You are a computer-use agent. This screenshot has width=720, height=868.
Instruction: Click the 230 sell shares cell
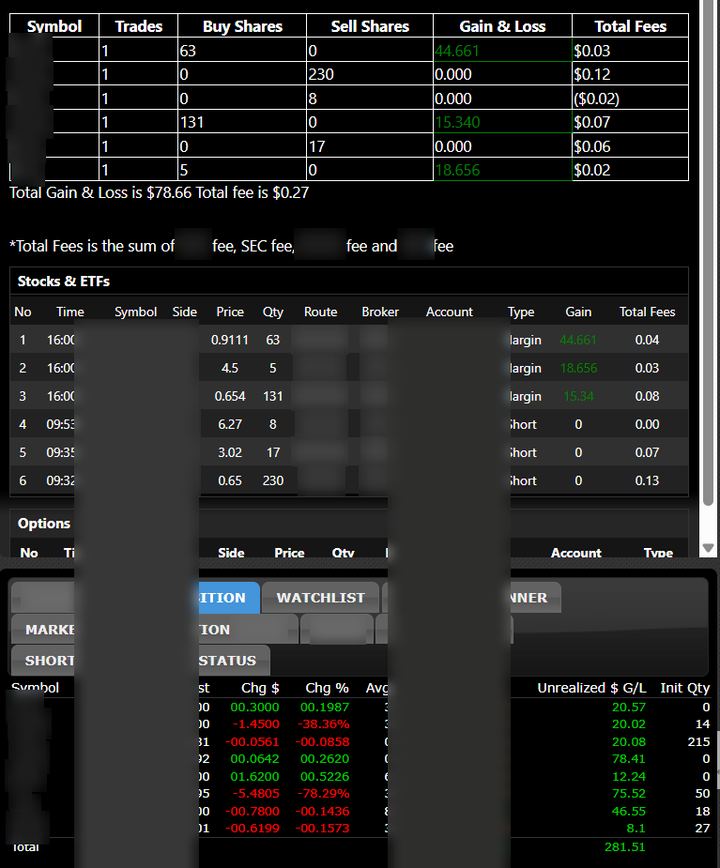370,74
